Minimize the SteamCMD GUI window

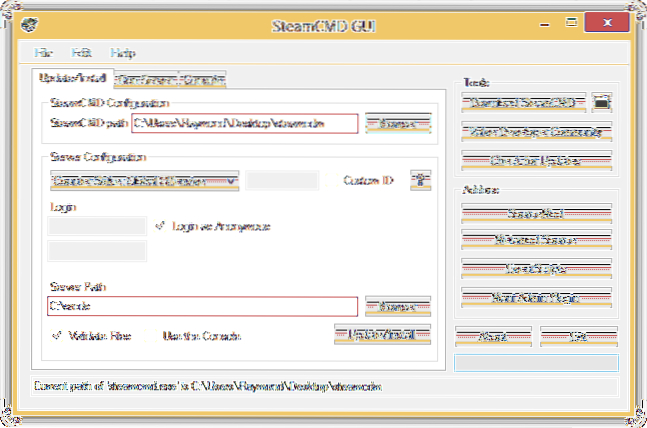(545, 24)
